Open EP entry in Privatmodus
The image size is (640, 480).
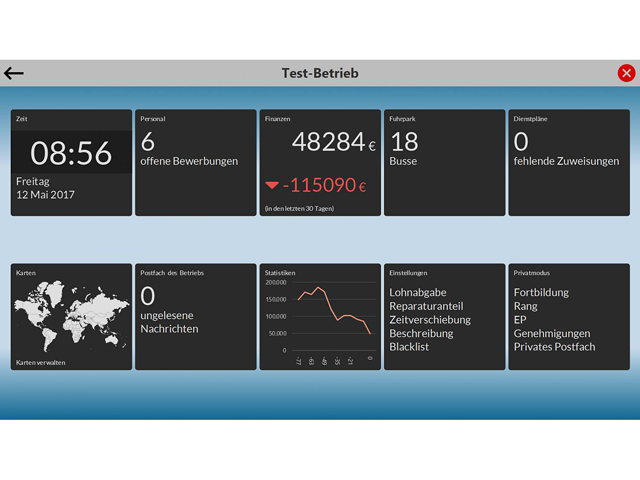tap(520, 320)
